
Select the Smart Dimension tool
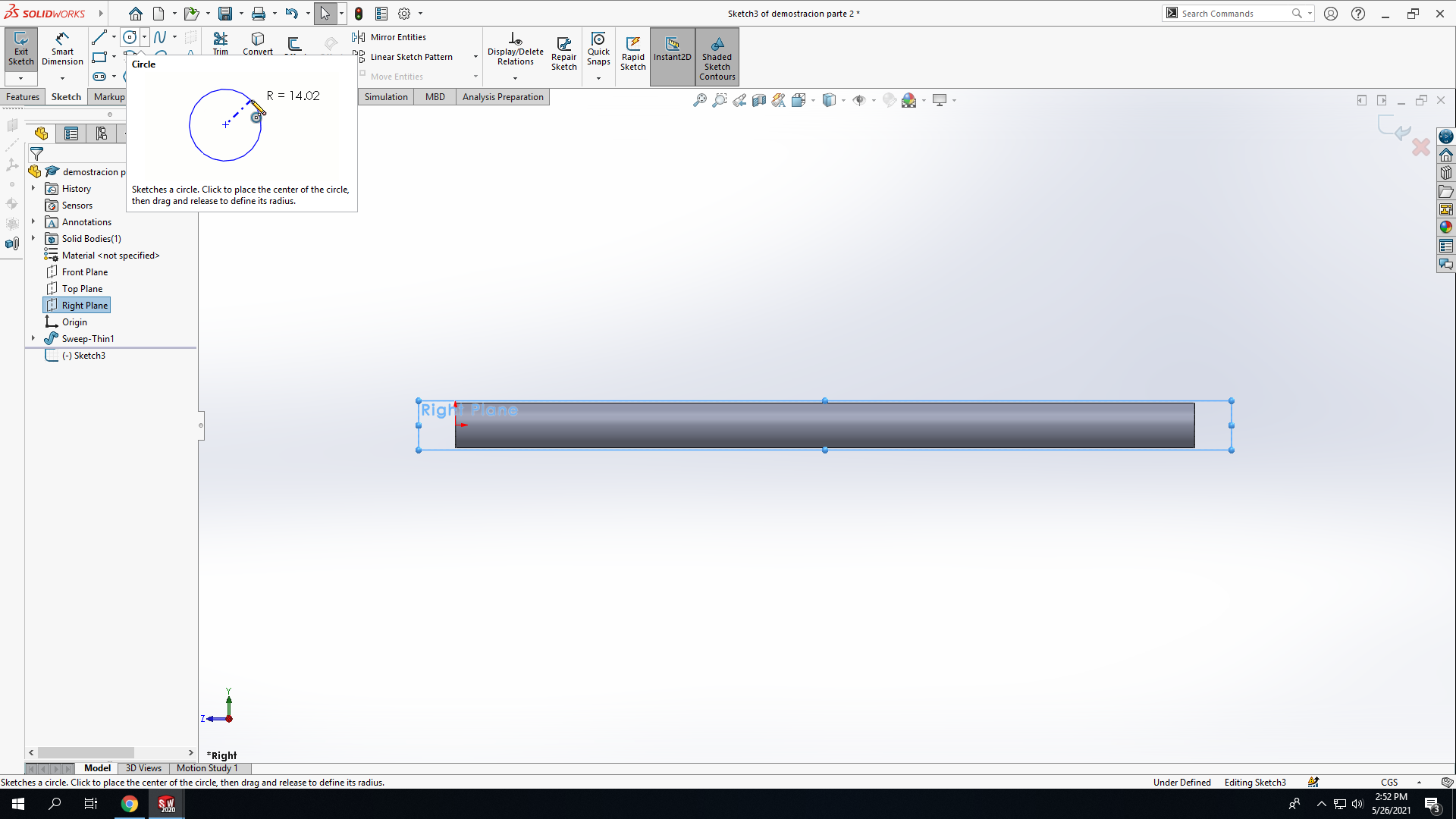click(62, 50)
